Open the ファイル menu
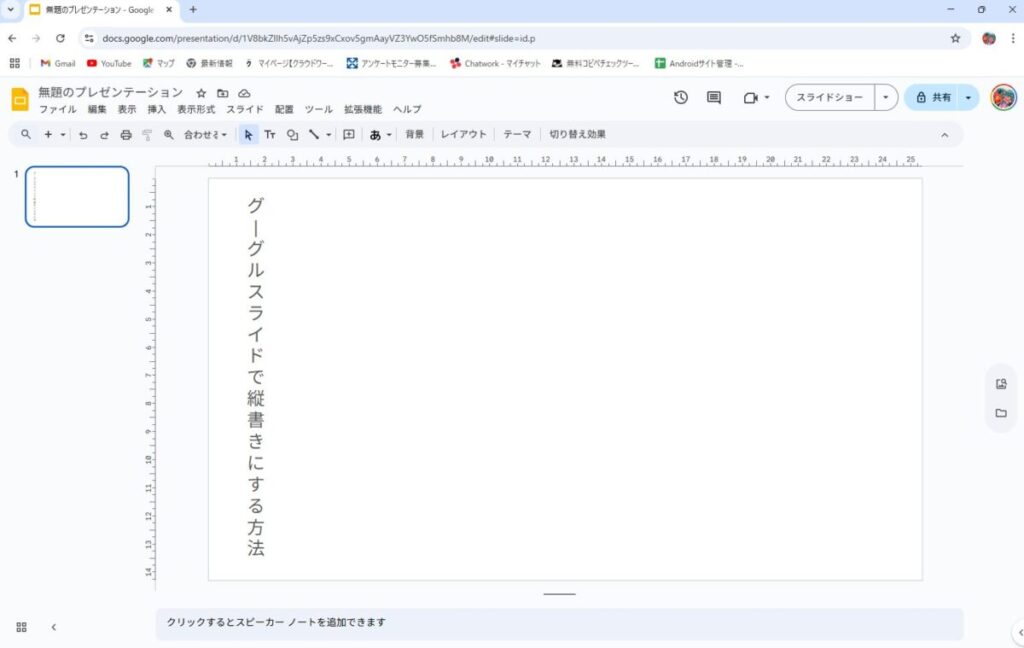1024x648 pixels. [x=57, y=110]
